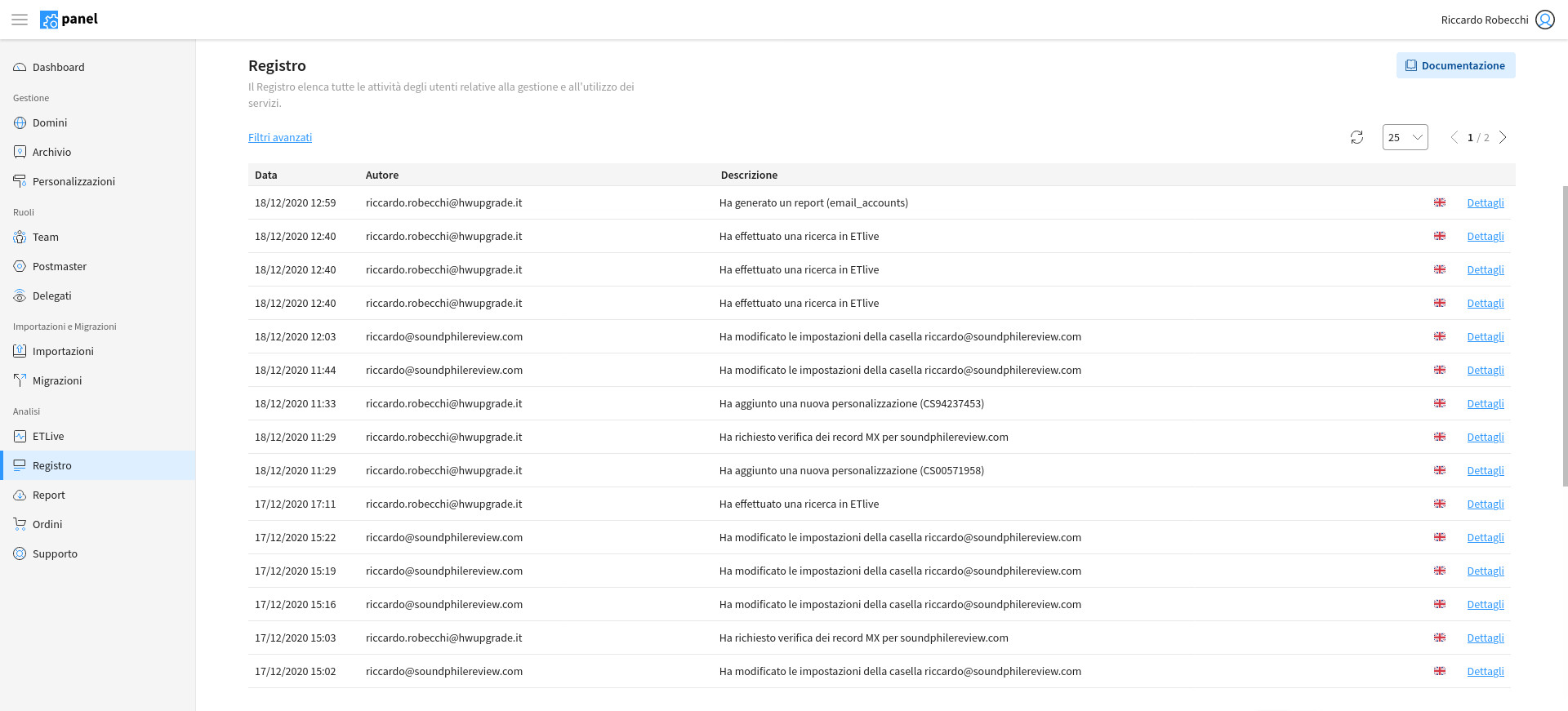The width and height of the screenshot is (1568, 711).
Task: Click the Migrazioni branch icon
Action: click(20, 380)
